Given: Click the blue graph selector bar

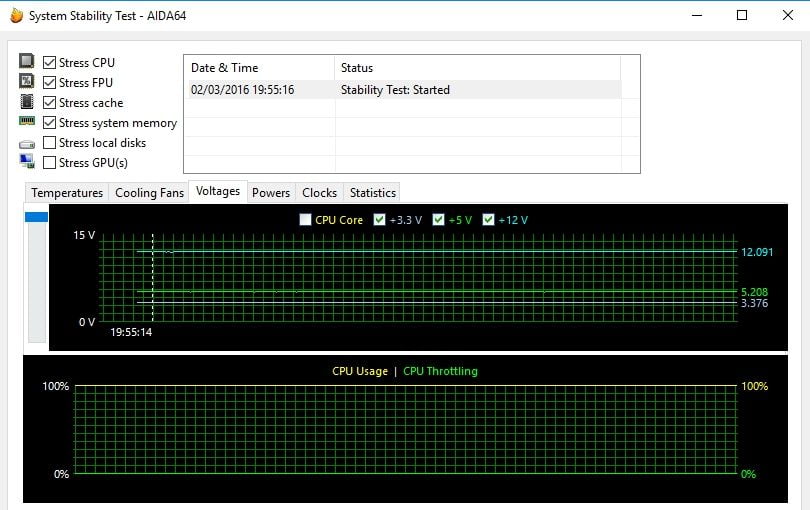Looking at the screenshot, I should pyautogui.click(x=37, y=217).
